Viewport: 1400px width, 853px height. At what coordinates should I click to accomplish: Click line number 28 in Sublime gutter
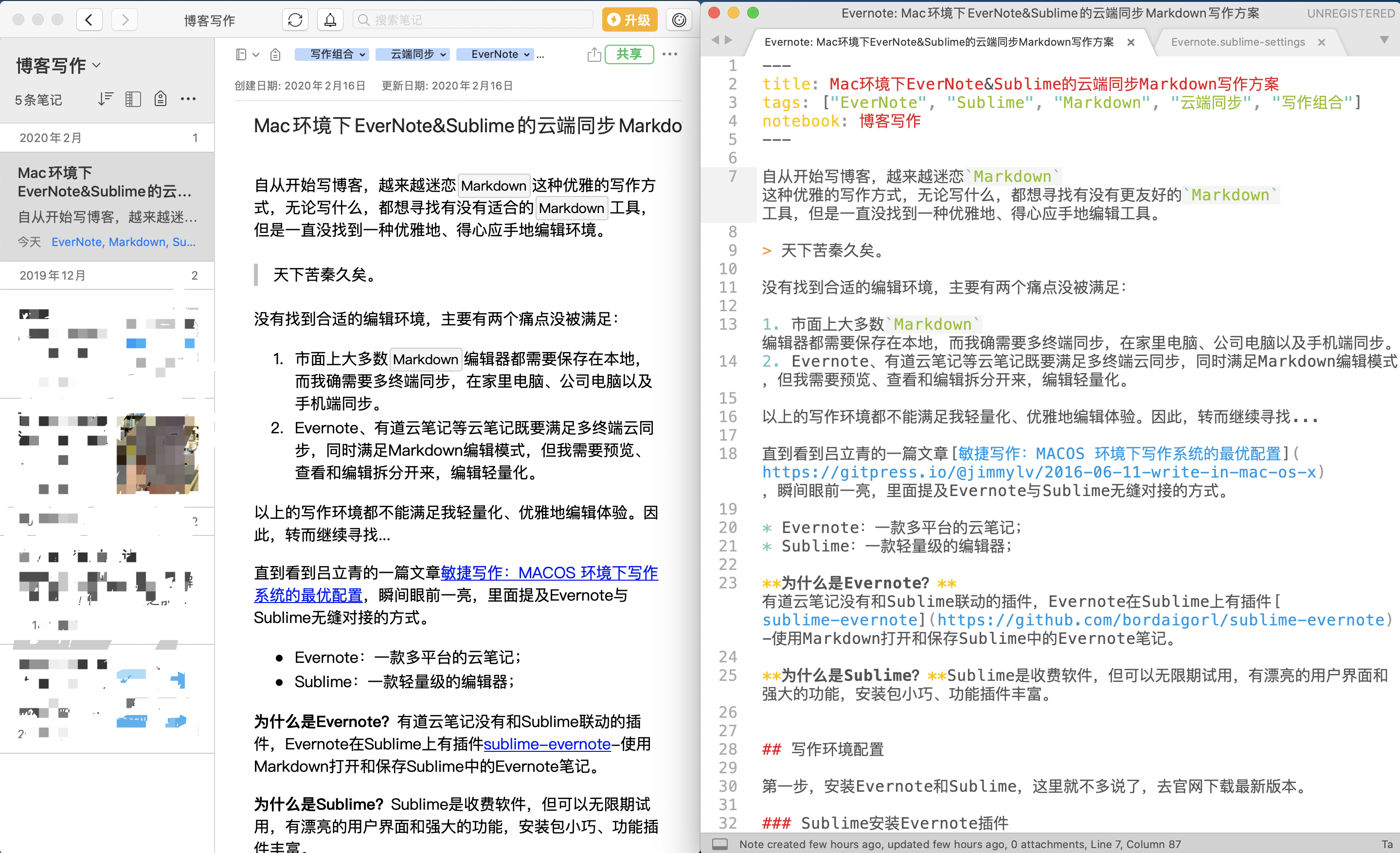(x=728, y=749)
